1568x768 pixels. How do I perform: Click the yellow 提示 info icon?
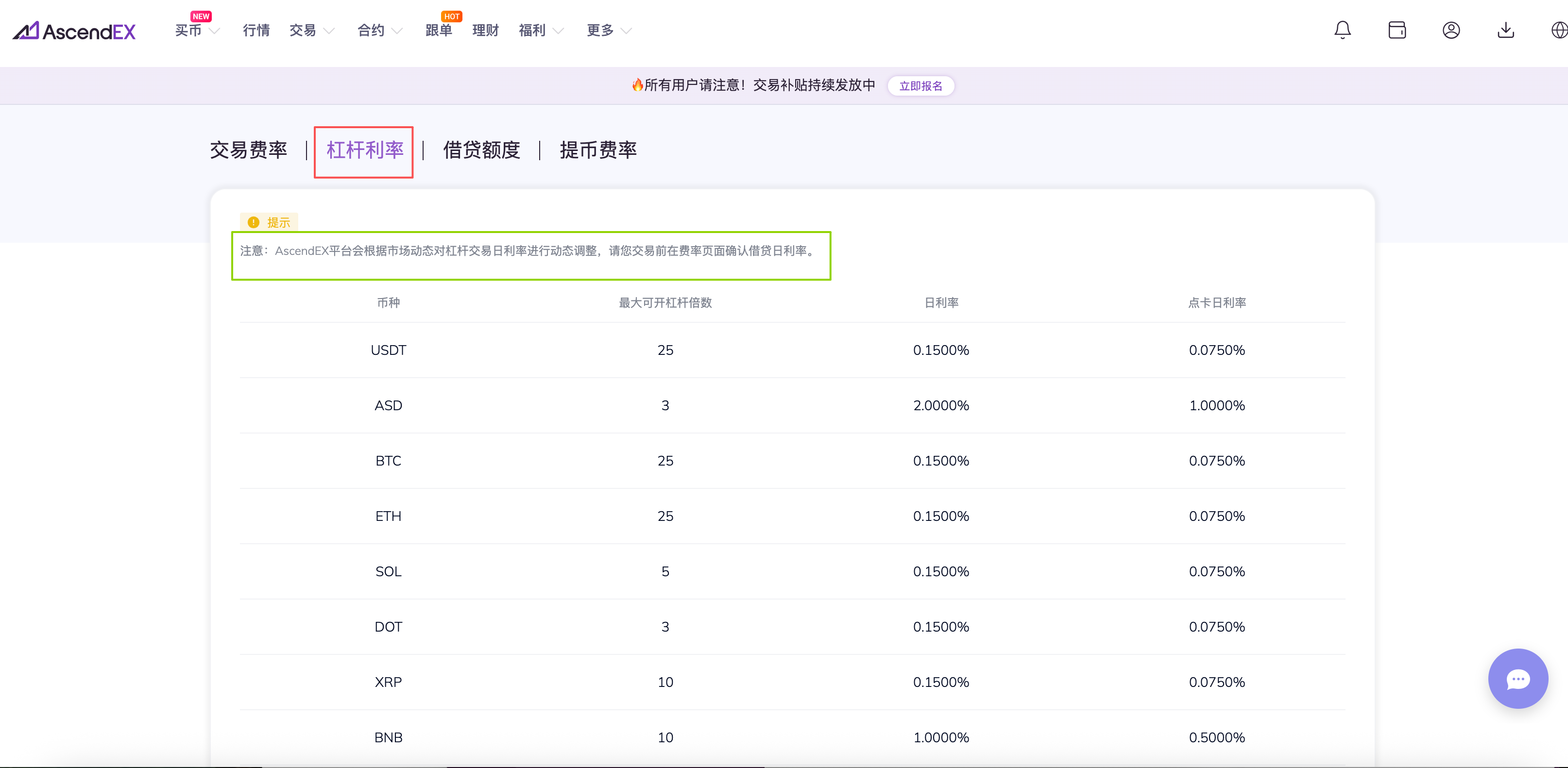pyautogui.click(x=254, y=223)
